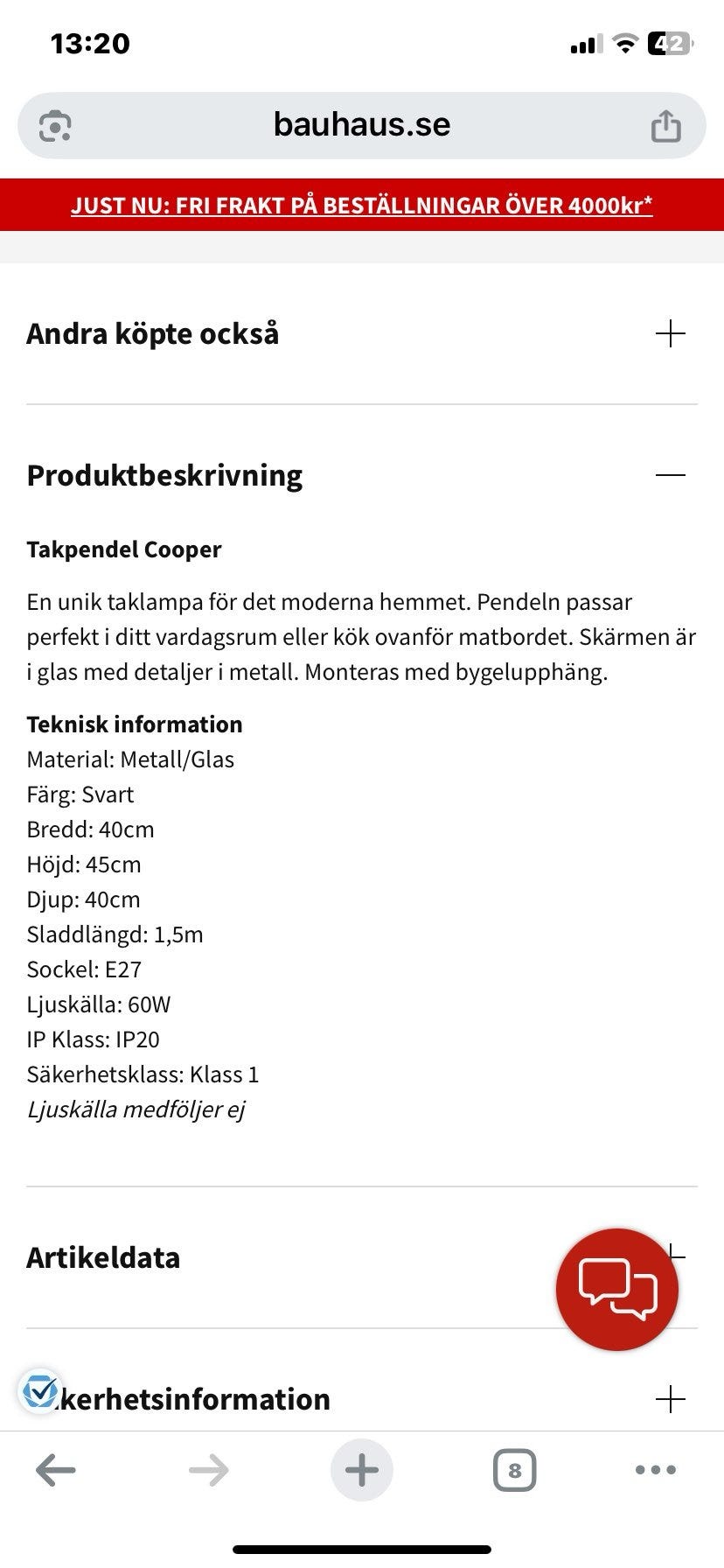This screenshot has width=724, height=1568.
Task: Open the free shipping banner link
Action: pos(362,206)
